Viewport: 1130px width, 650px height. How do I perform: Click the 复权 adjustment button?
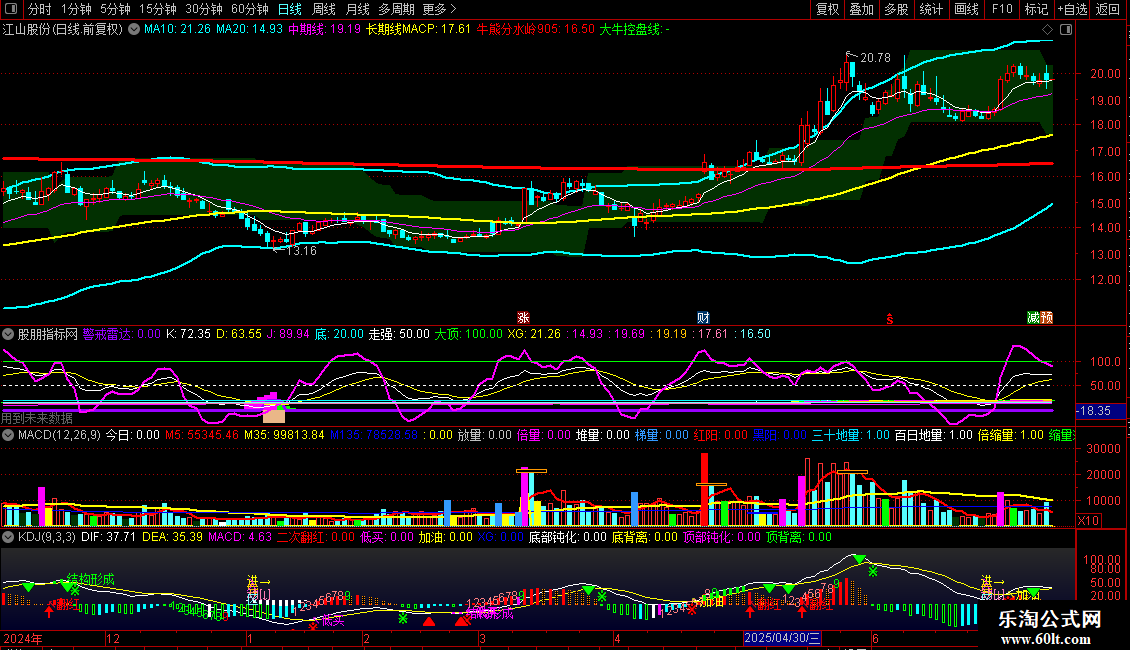point(827,9)
